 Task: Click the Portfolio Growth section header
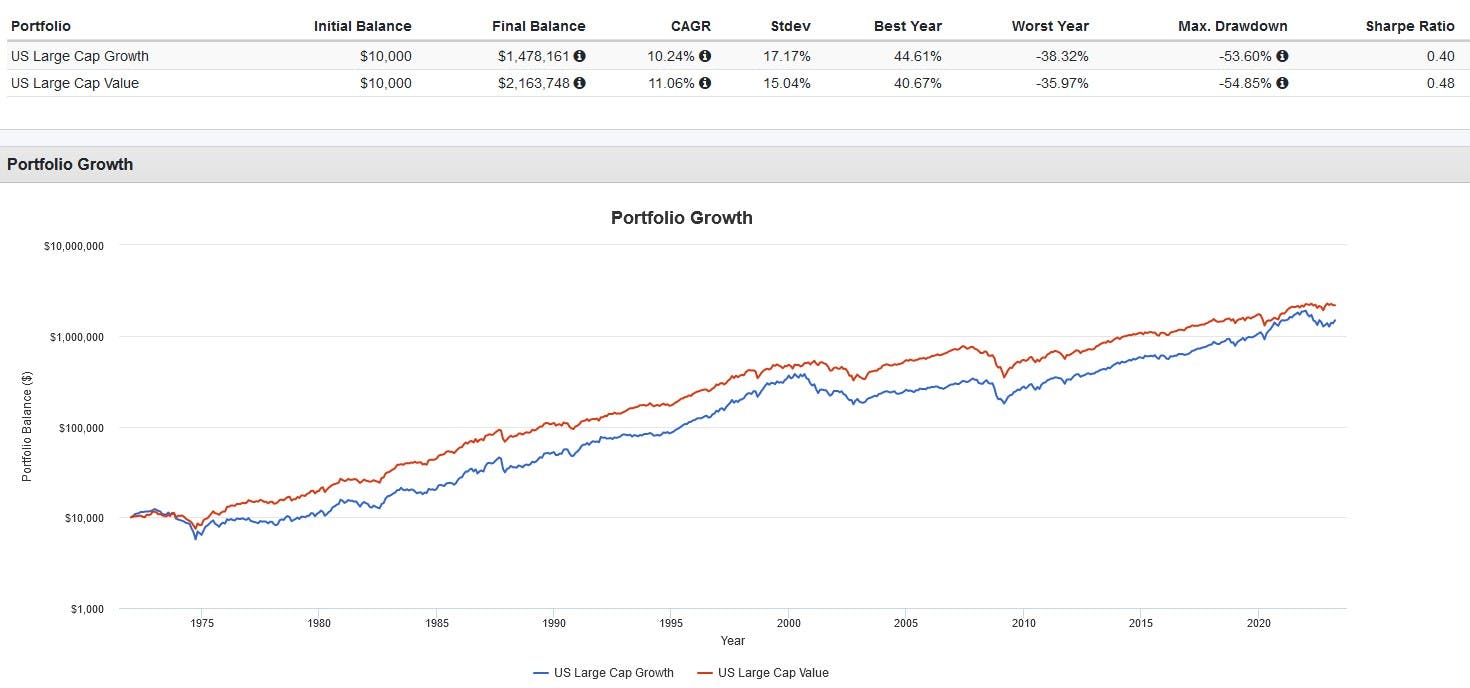coord(70,165)
